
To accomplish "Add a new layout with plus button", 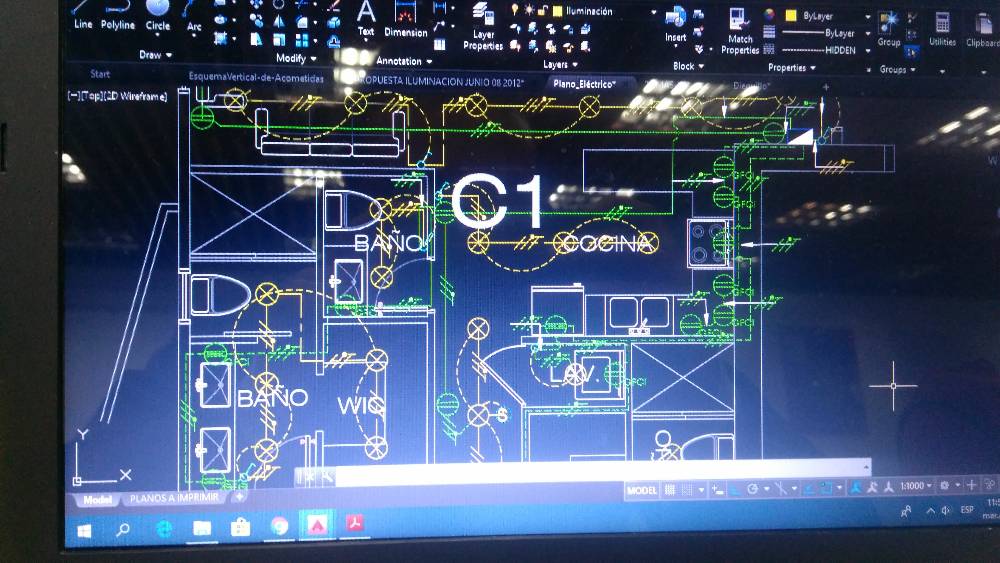I will 239,496.
